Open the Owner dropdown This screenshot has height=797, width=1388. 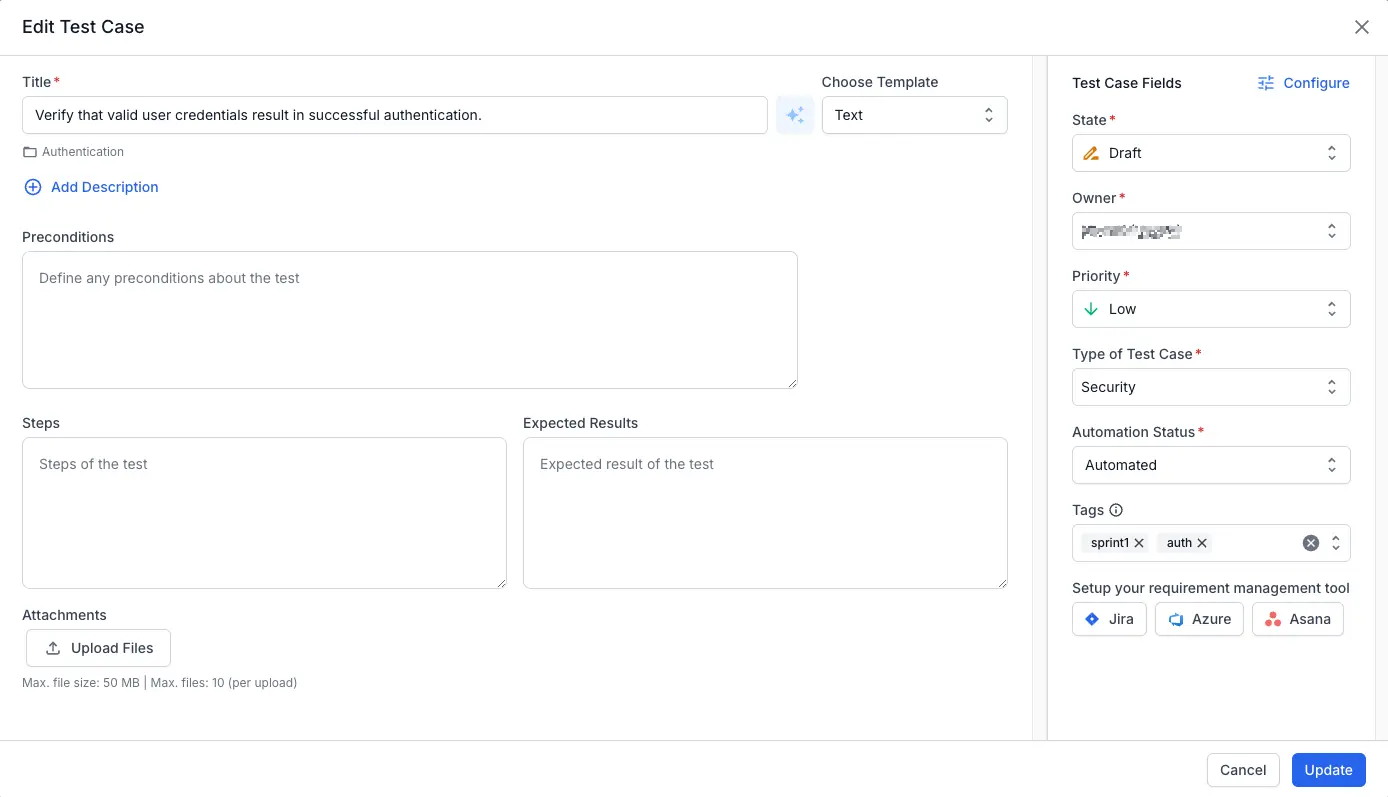pos(1210,231)
